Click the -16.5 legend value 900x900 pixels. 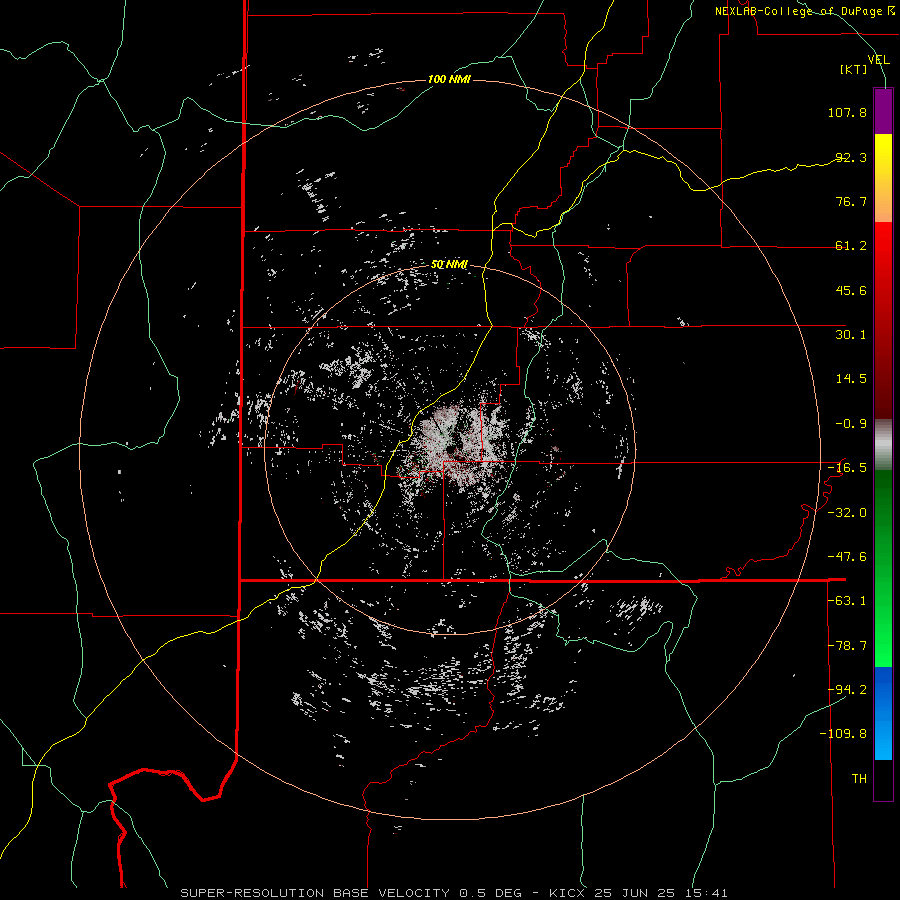pyautogui.click(x=847, y=468)
